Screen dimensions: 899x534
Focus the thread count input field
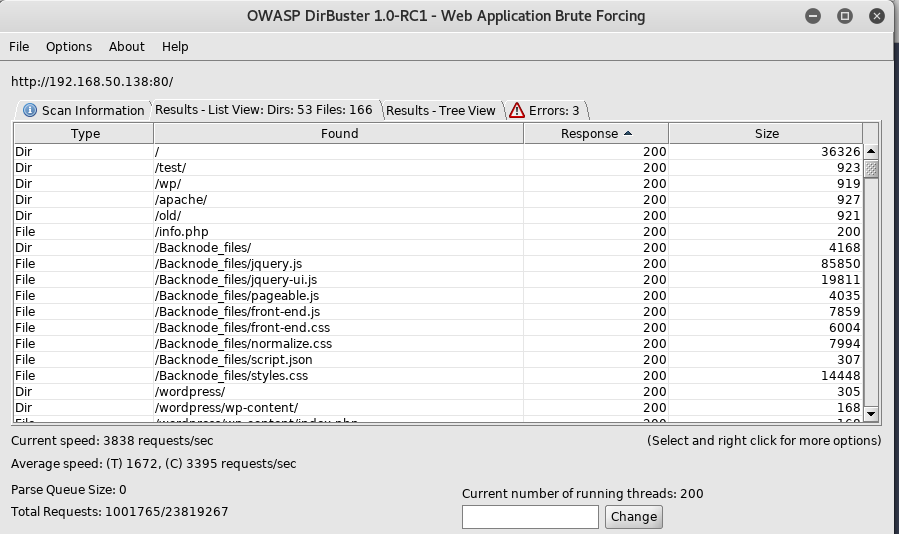(530, 517)
